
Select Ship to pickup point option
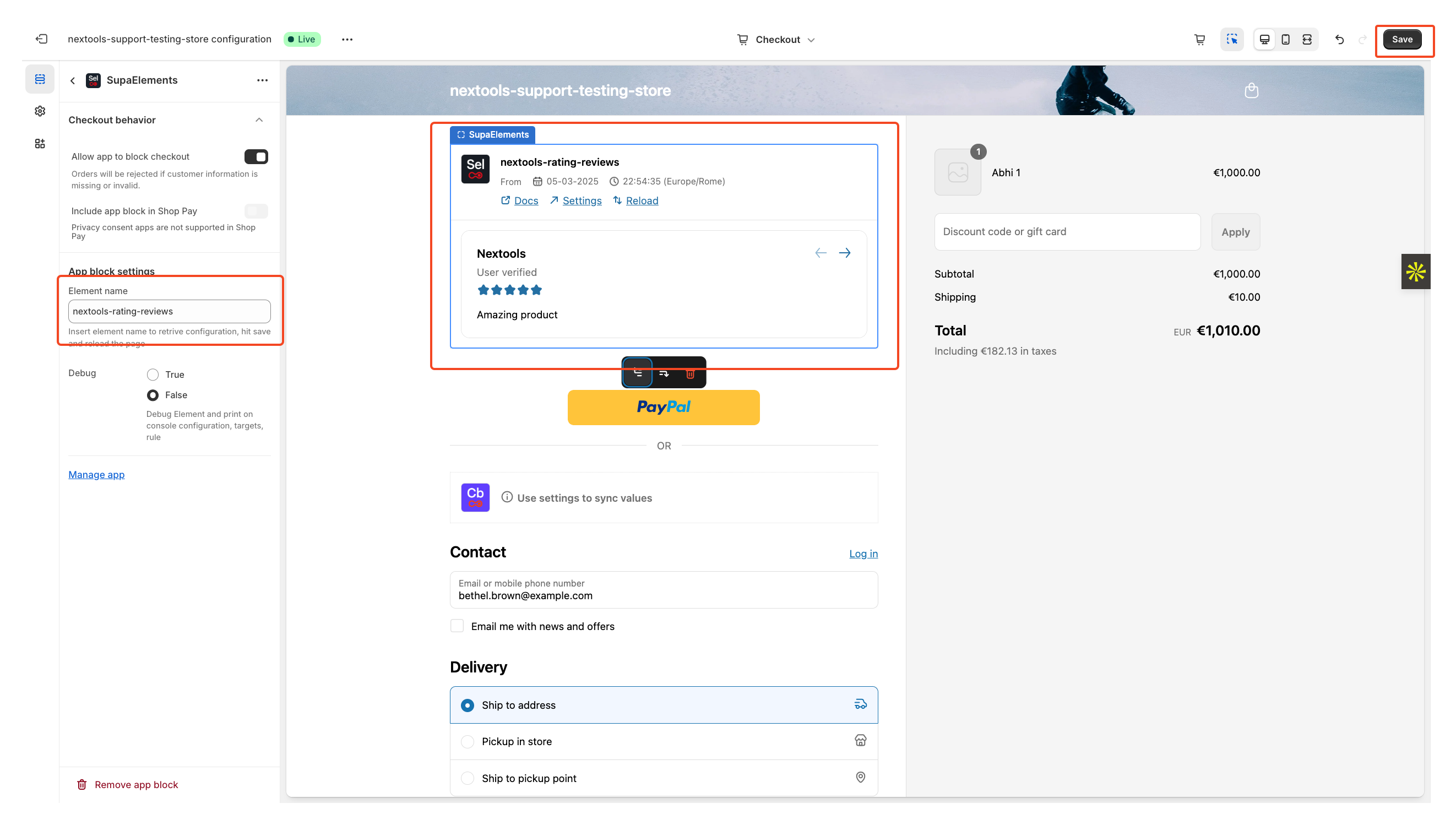coord(664,778)
